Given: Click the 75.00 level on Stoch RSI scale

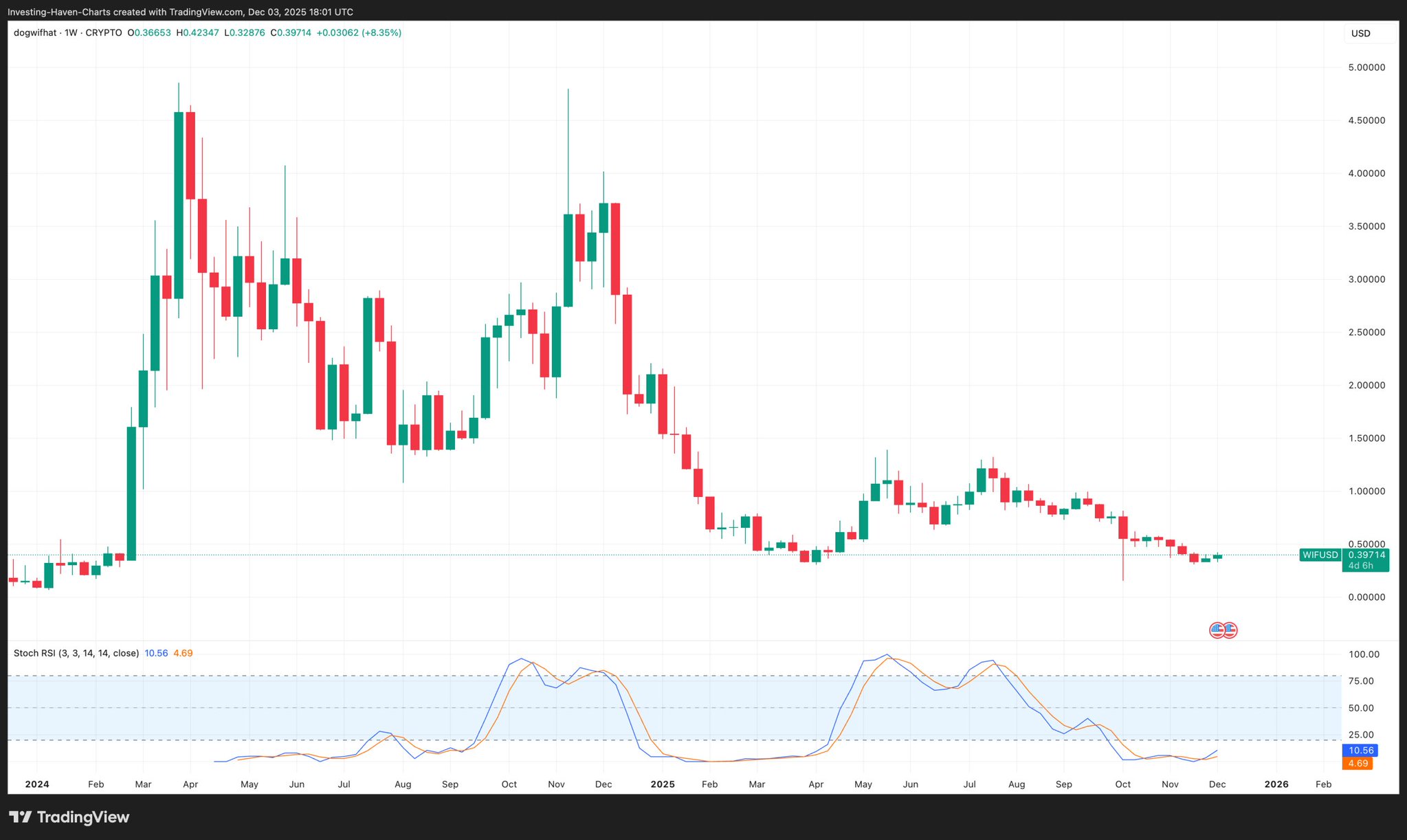Looking at the screenshot, I should click(1362, 681).
